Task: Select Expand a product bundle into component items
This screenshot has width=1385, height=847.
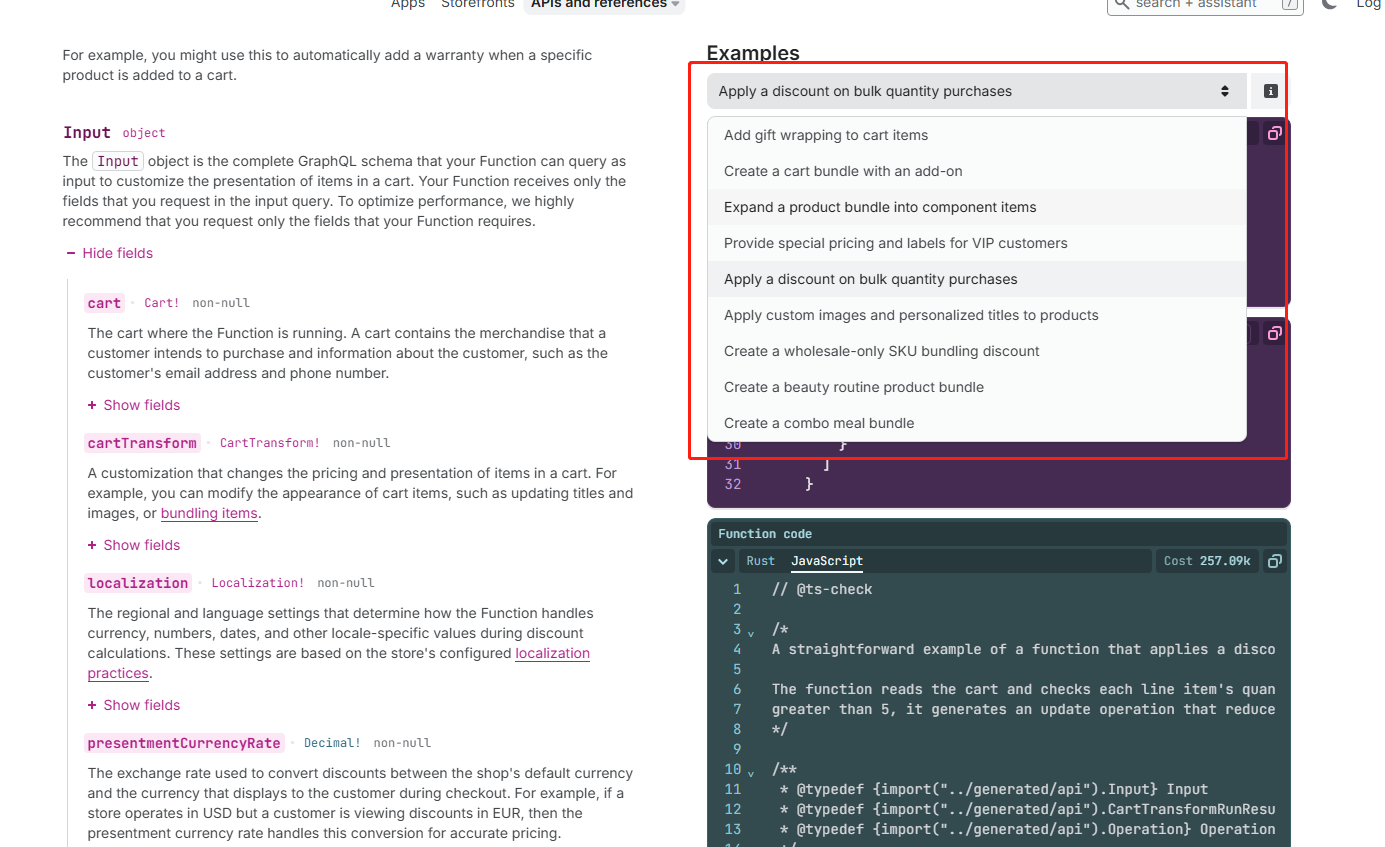Action: pos(976,207)
